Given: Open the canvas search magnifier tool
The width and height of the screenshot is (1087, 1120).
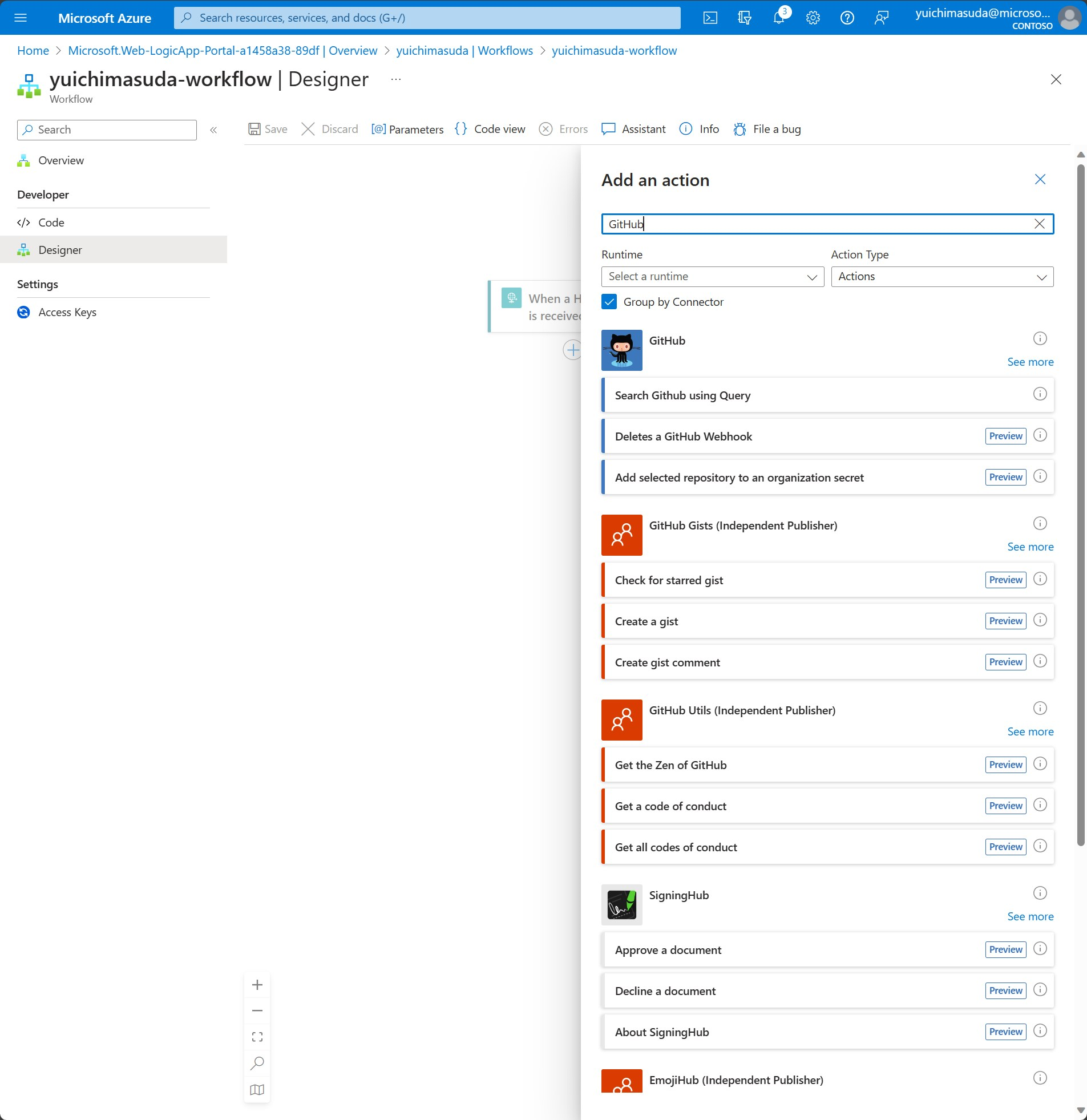Looking at the screenshot, I should click(x=257, y=1063).
